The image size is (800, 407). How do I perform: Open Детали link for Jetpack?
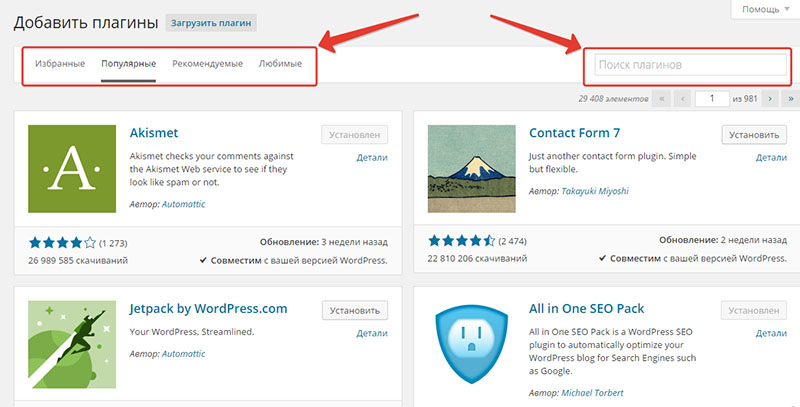point(371,333)
